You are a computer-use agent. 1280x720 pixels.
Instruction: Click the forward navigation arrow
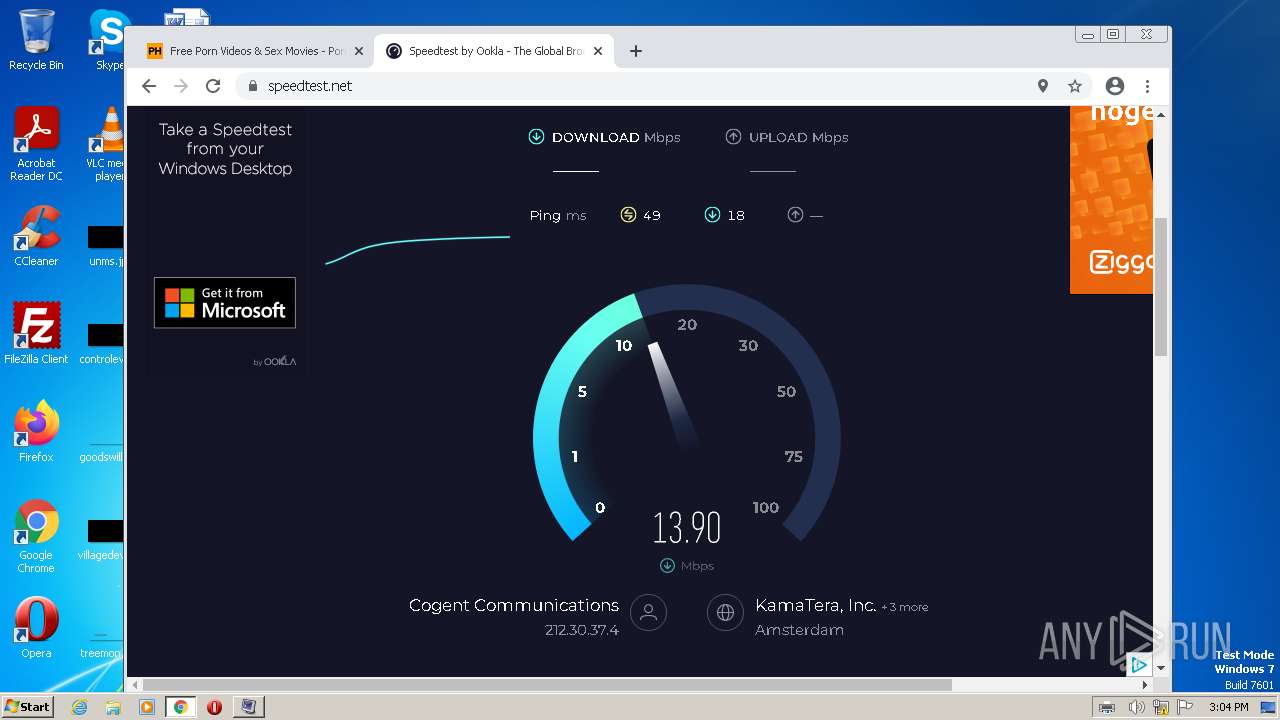pos(181,86)
